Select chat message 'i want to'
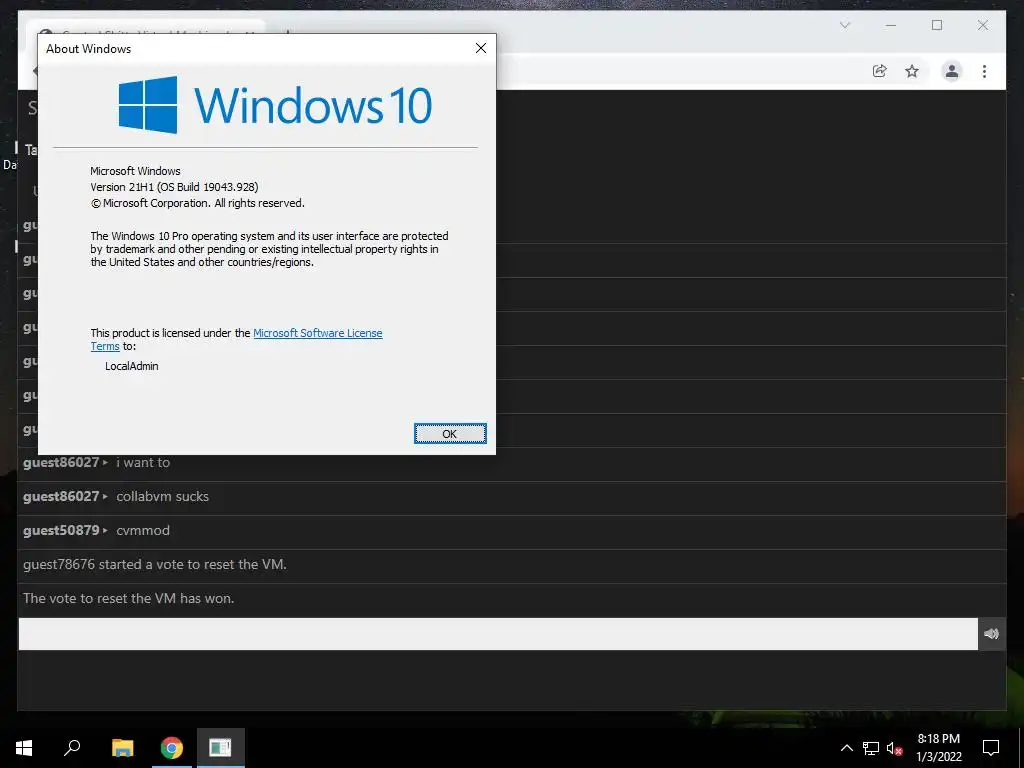This screenshot has height=768, width=1024. [143, 462]
